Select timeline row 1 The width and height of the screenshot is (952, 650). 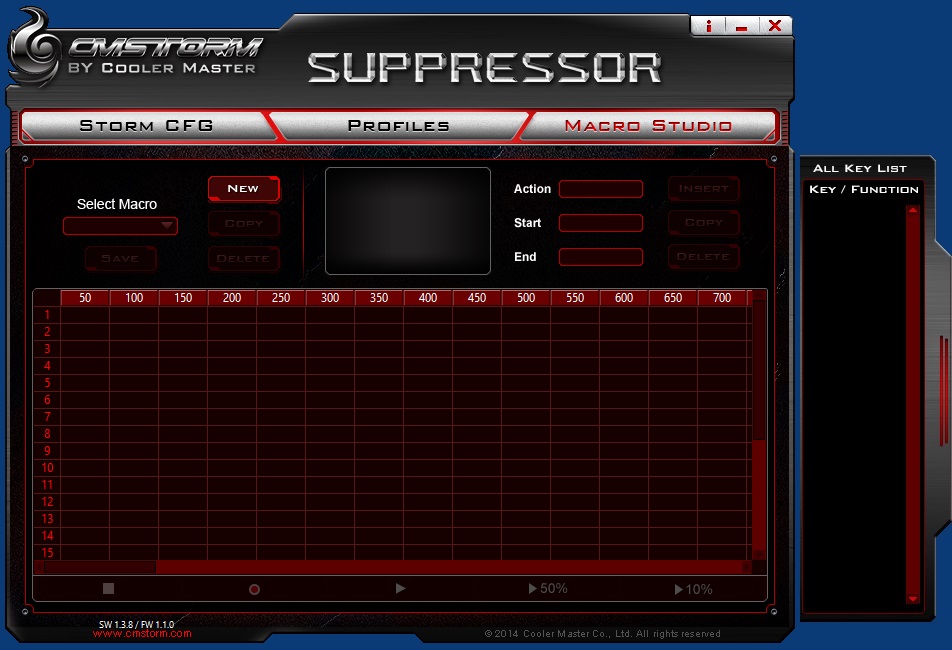point(47,315)
